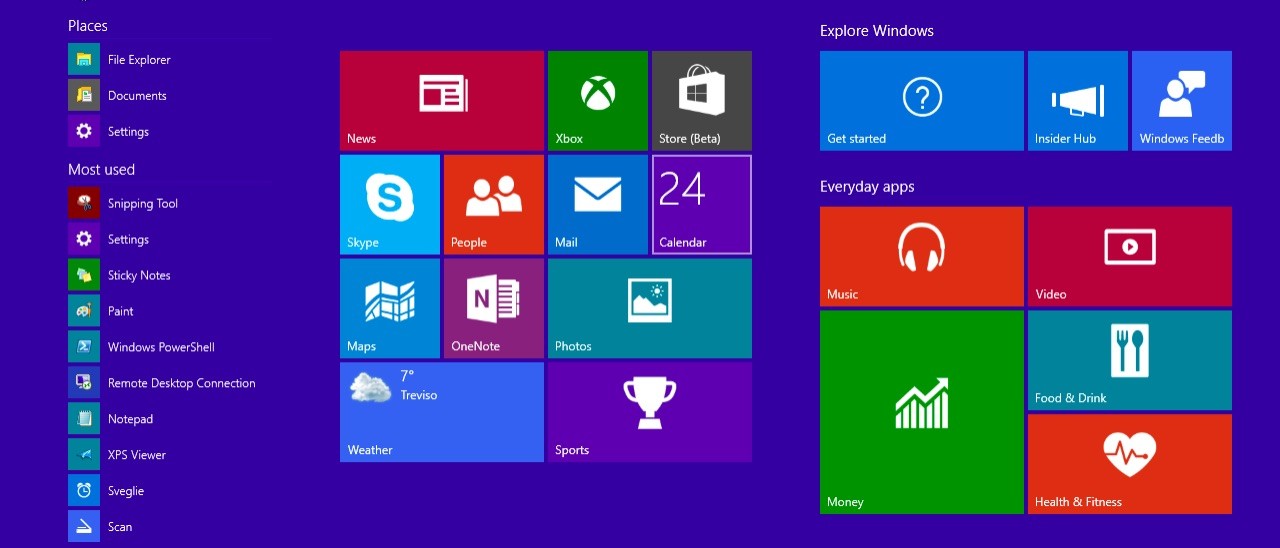
Task: Launch the Xbox tile
Action: click(598, 100)
